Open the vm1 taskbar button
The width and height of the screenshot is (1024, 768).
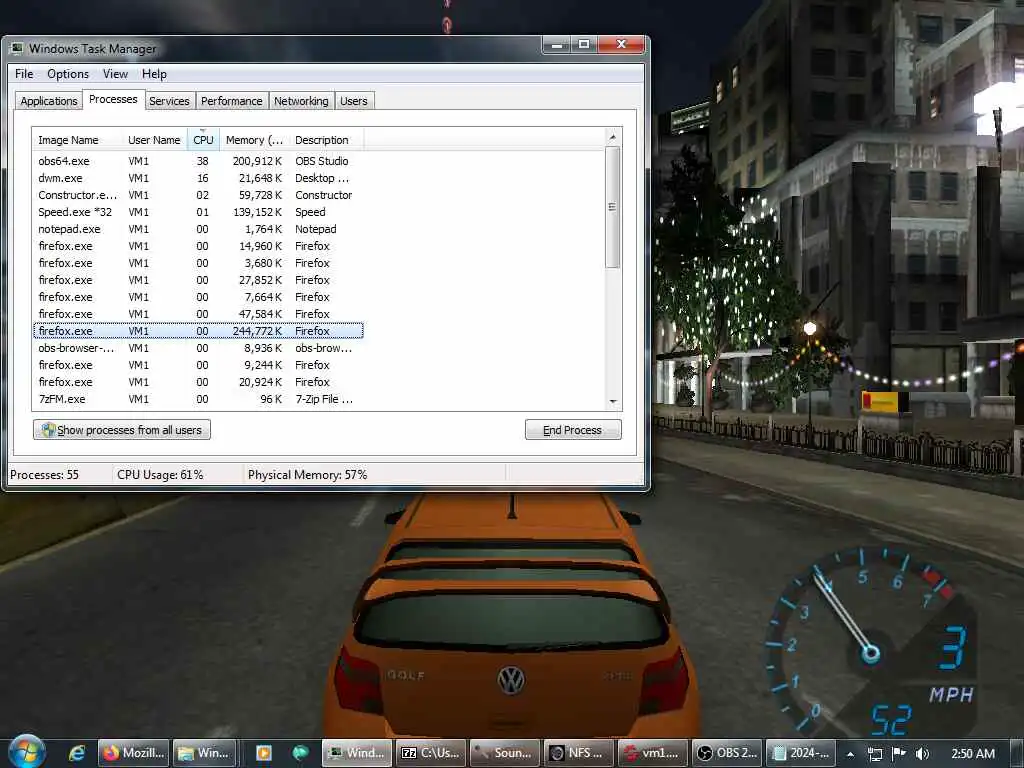[x=653, y=753]
